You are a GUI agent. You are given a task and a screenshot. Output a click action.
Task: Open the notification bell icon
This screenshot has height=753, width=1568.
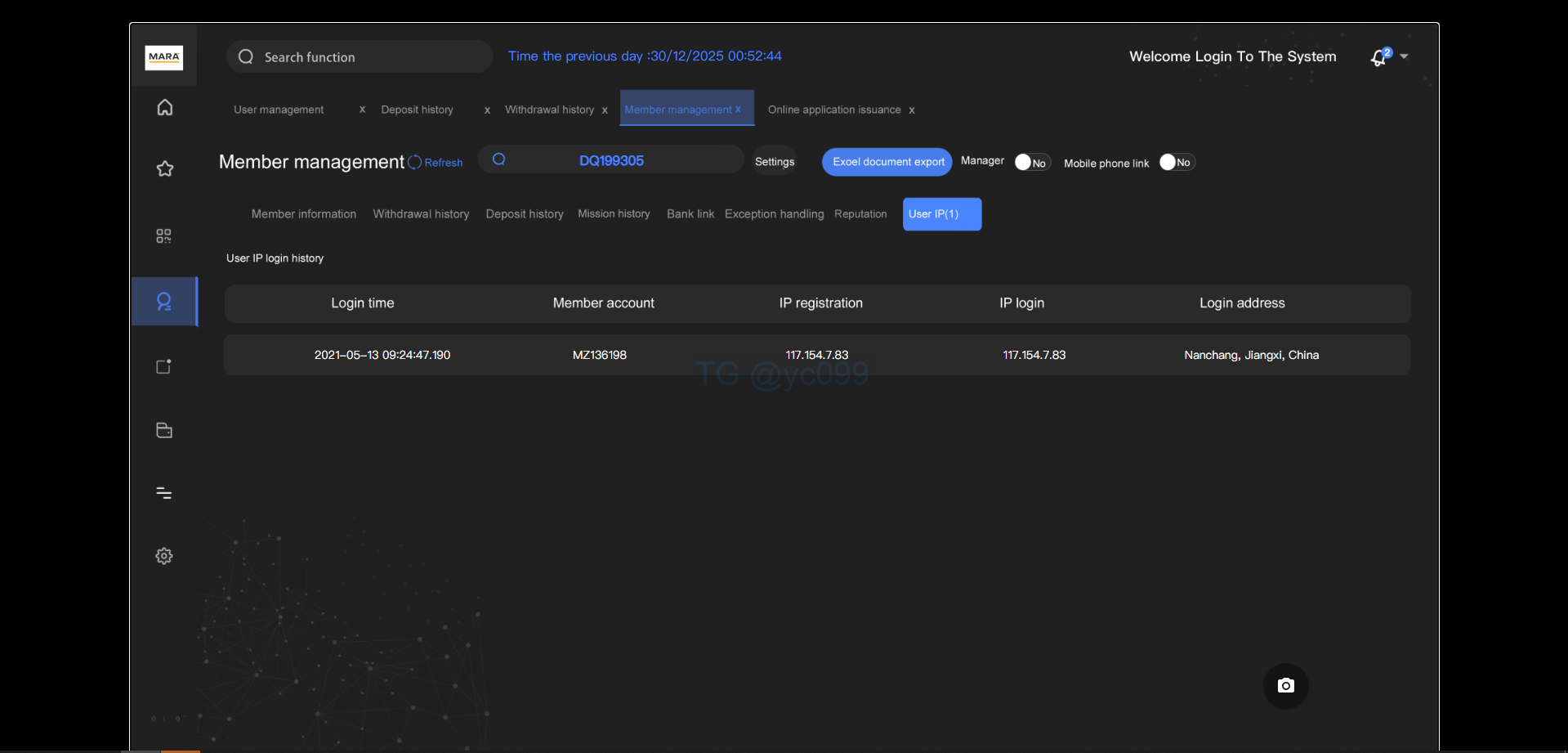point(1379,57)
